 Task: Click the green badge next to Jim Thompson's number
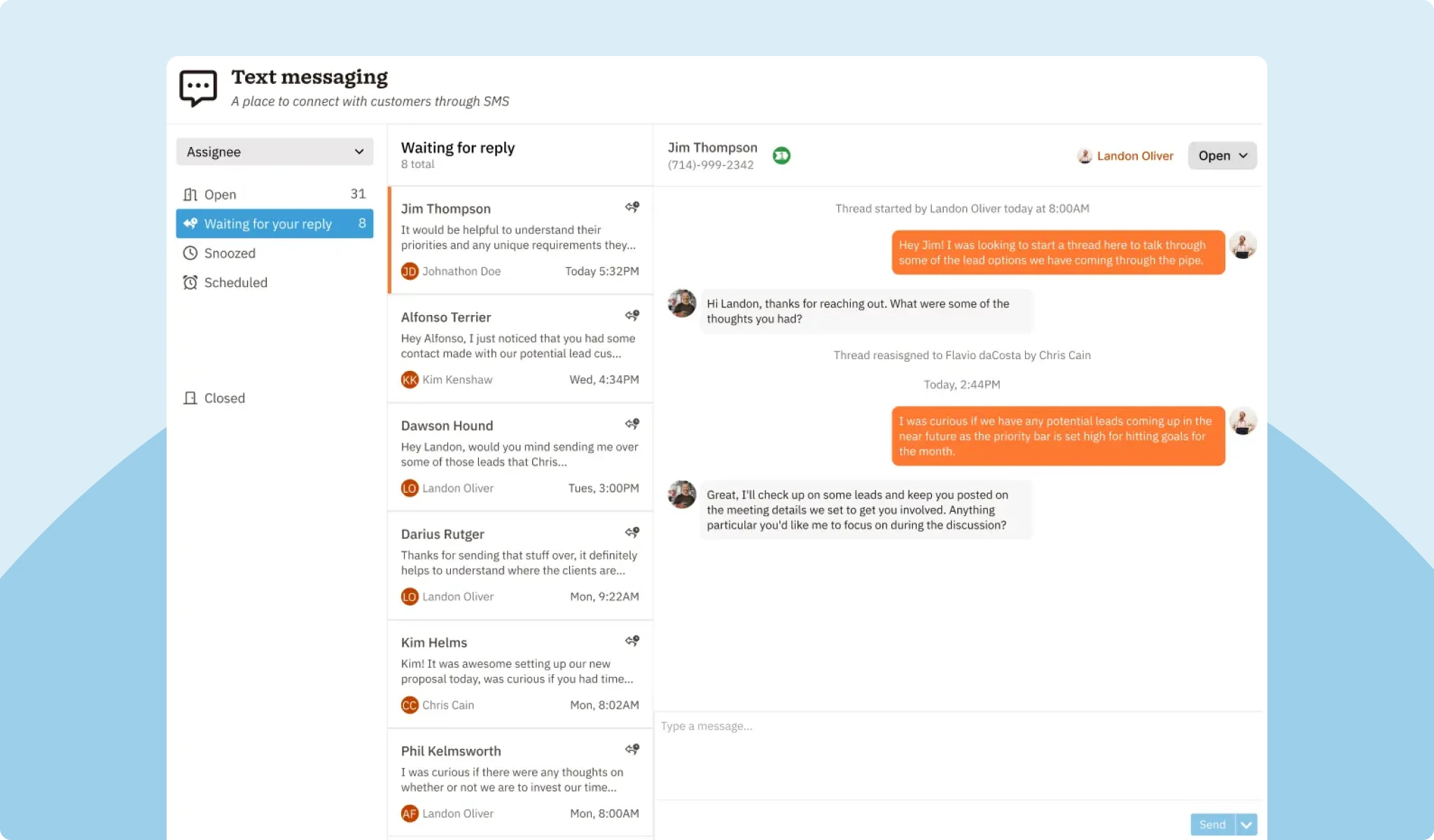781,155
